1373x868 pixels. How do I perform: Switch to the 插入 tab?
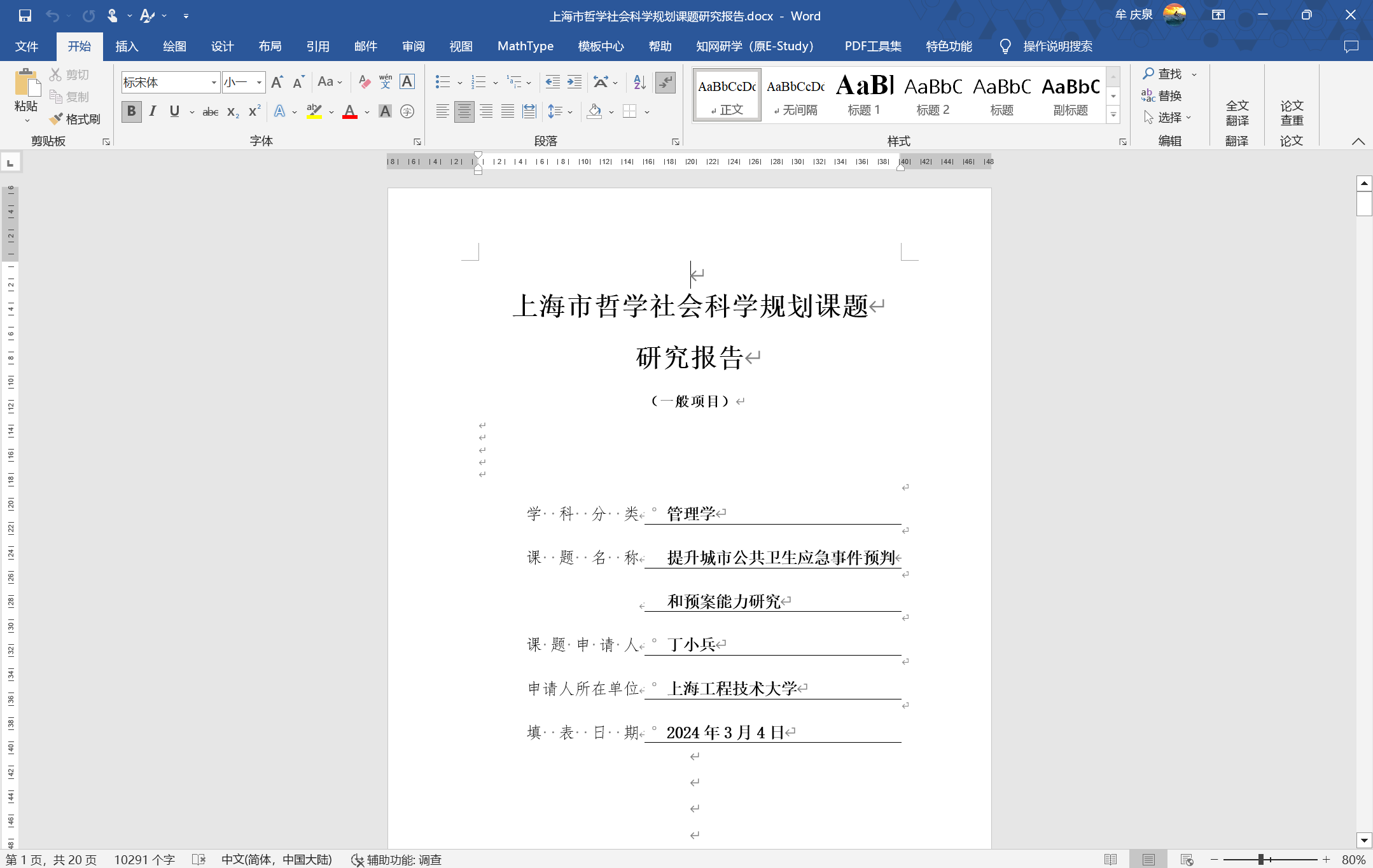tap(127, 46)
